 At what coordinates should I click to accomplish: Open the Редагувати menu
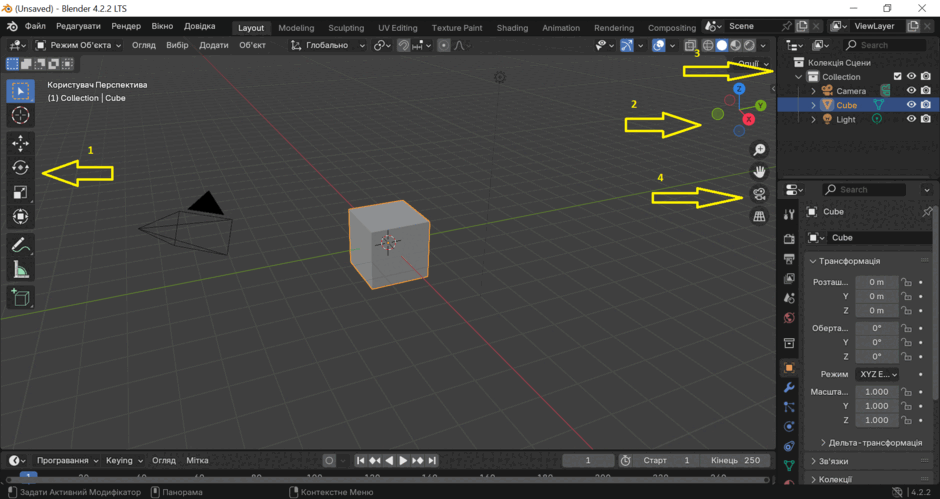click(x=79, y=26)
